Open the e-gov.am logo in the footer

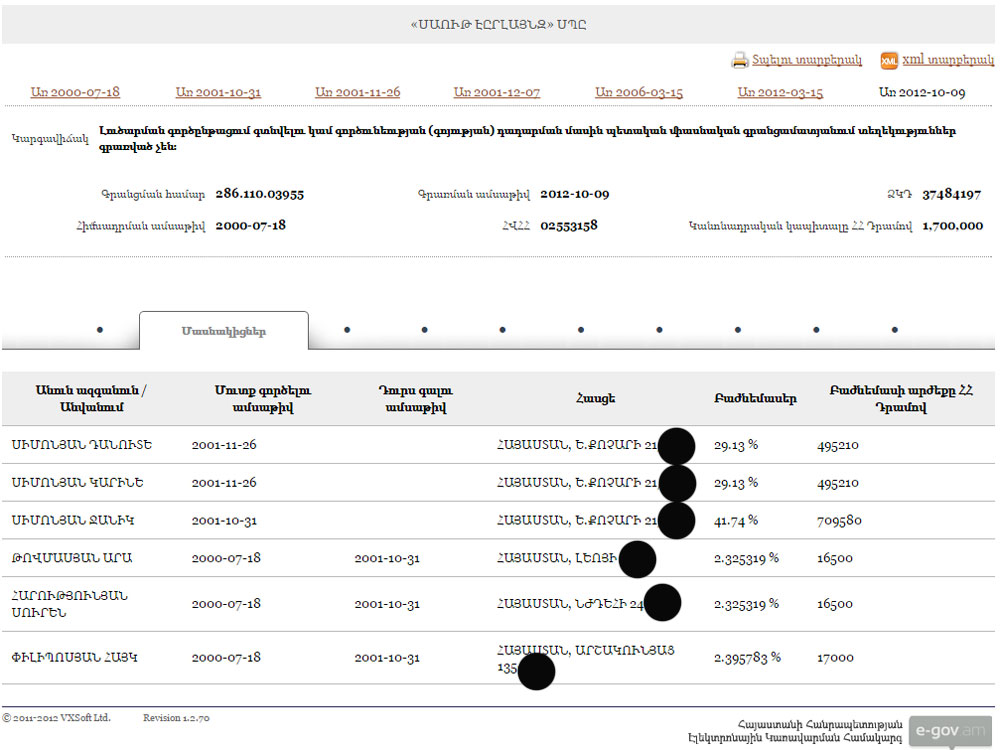point(950,731)
